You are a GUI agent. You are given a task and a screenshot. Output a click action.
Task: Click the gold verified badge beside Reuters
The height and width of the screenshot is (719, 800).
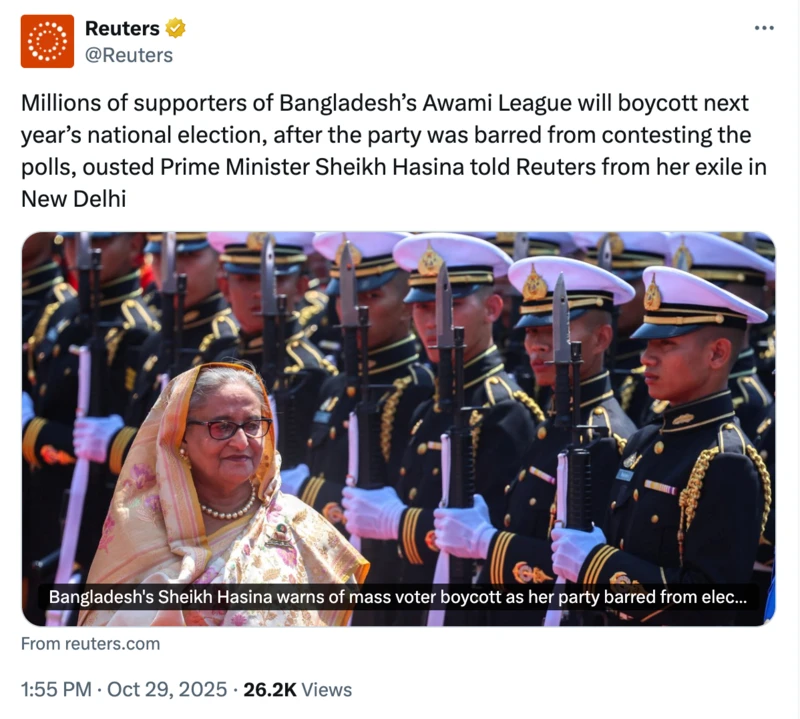coord(176,29)
